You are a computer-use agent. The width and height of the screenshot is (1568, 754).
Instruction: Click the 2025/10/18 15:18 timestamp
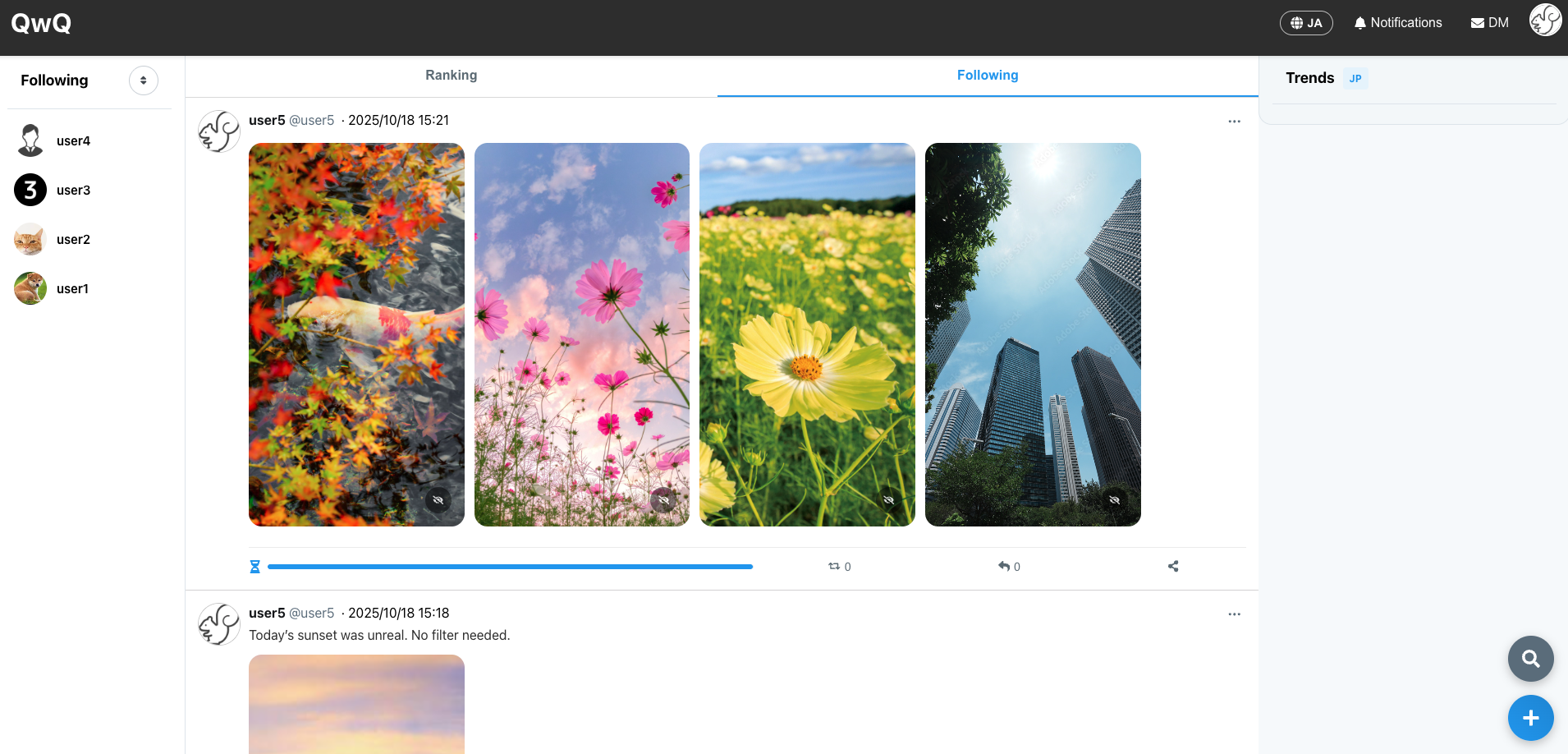(398, 613)
